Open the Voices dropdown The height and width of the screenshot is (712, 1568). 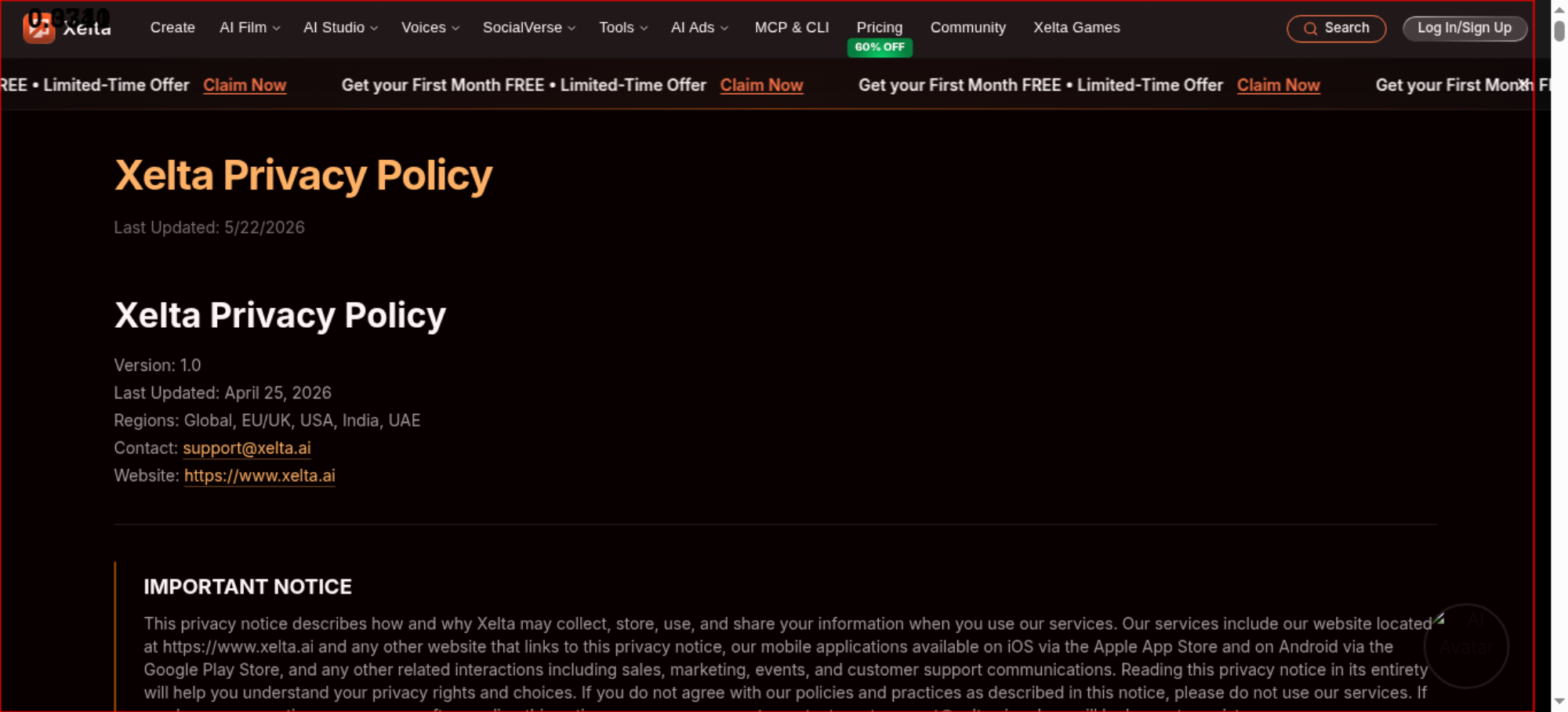coord(430,27)
